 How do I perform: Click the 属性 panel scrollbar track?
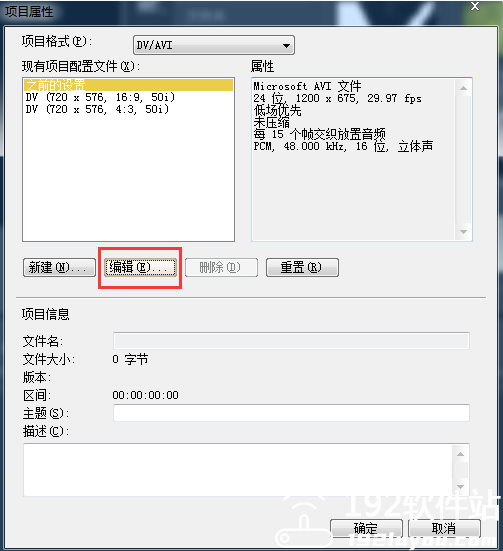coord(463,160)
